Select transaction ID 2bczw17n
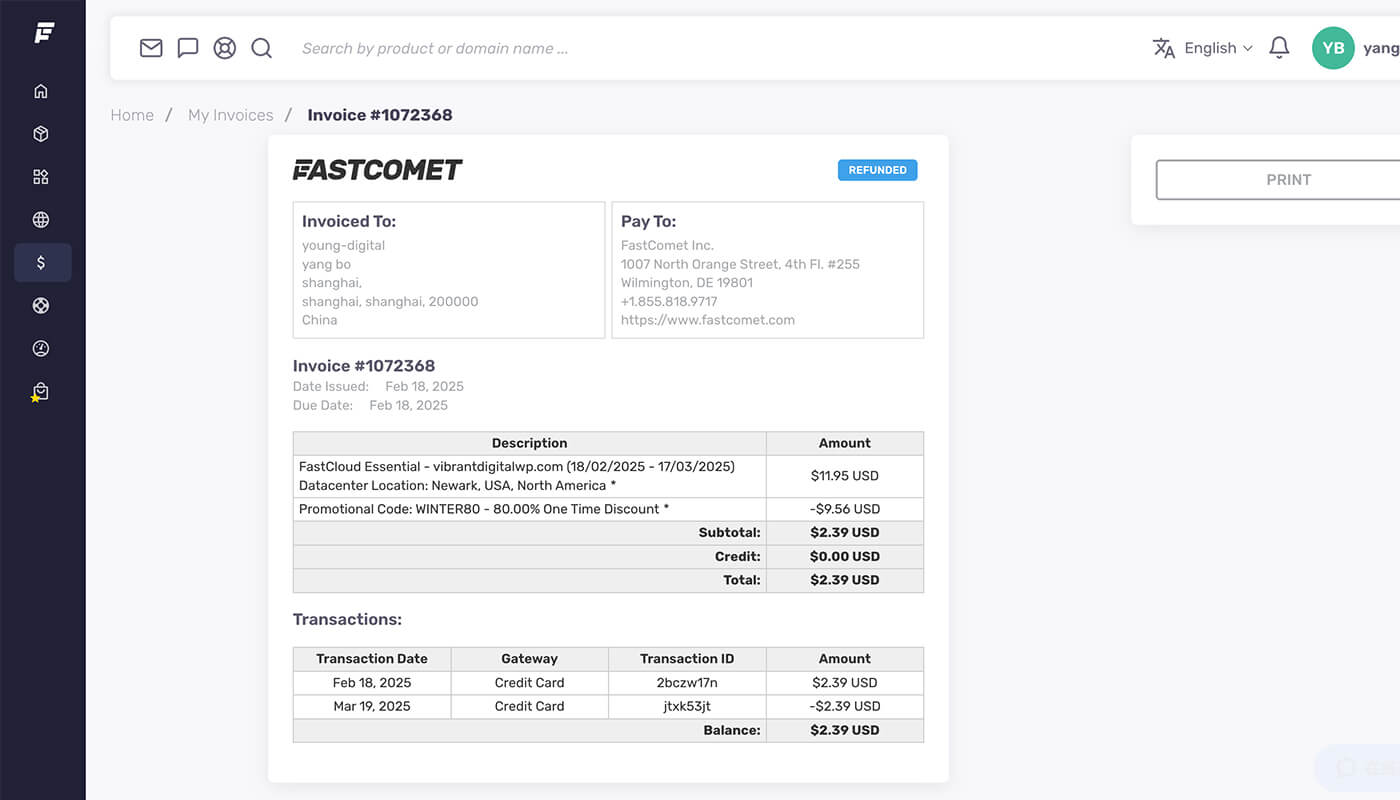1400x800 pixels. [x=687, y=683]
